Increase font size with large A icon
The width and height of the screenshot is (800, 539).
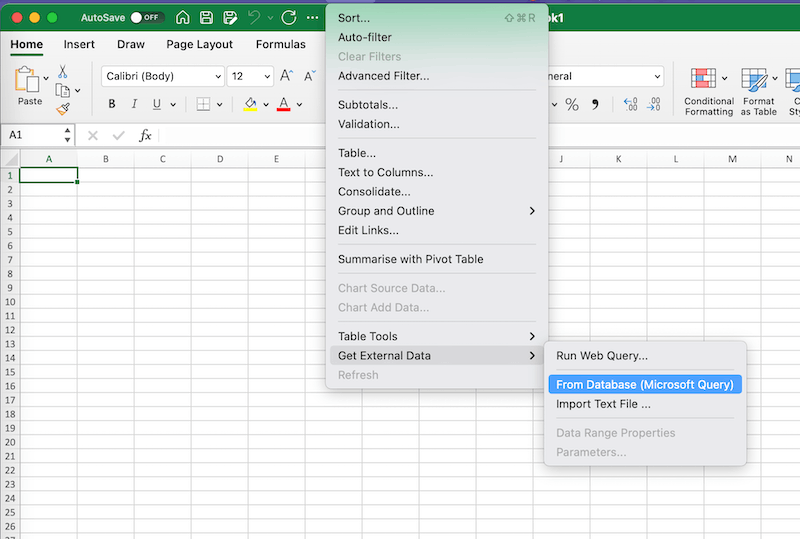coord(286,76)
